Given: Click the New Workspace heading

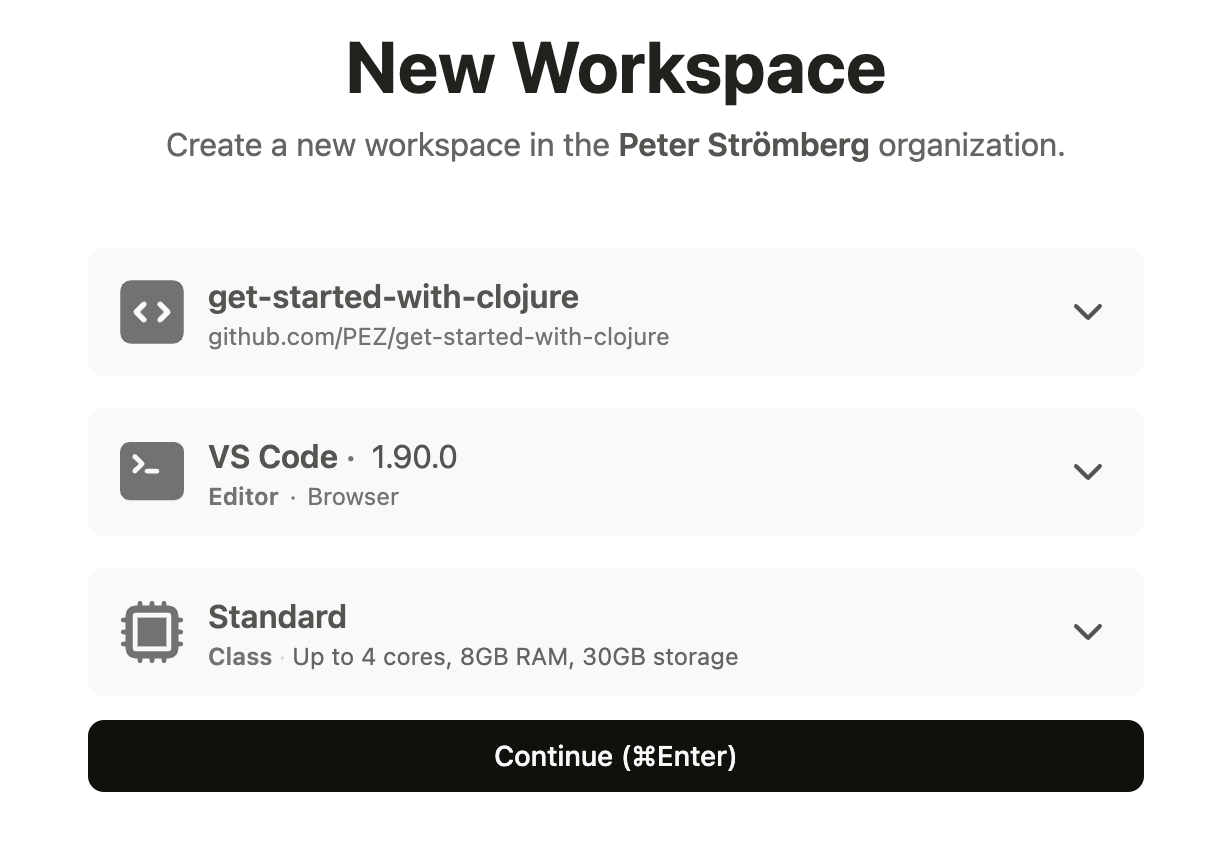Looking at the screenshot, I should 616,68.
